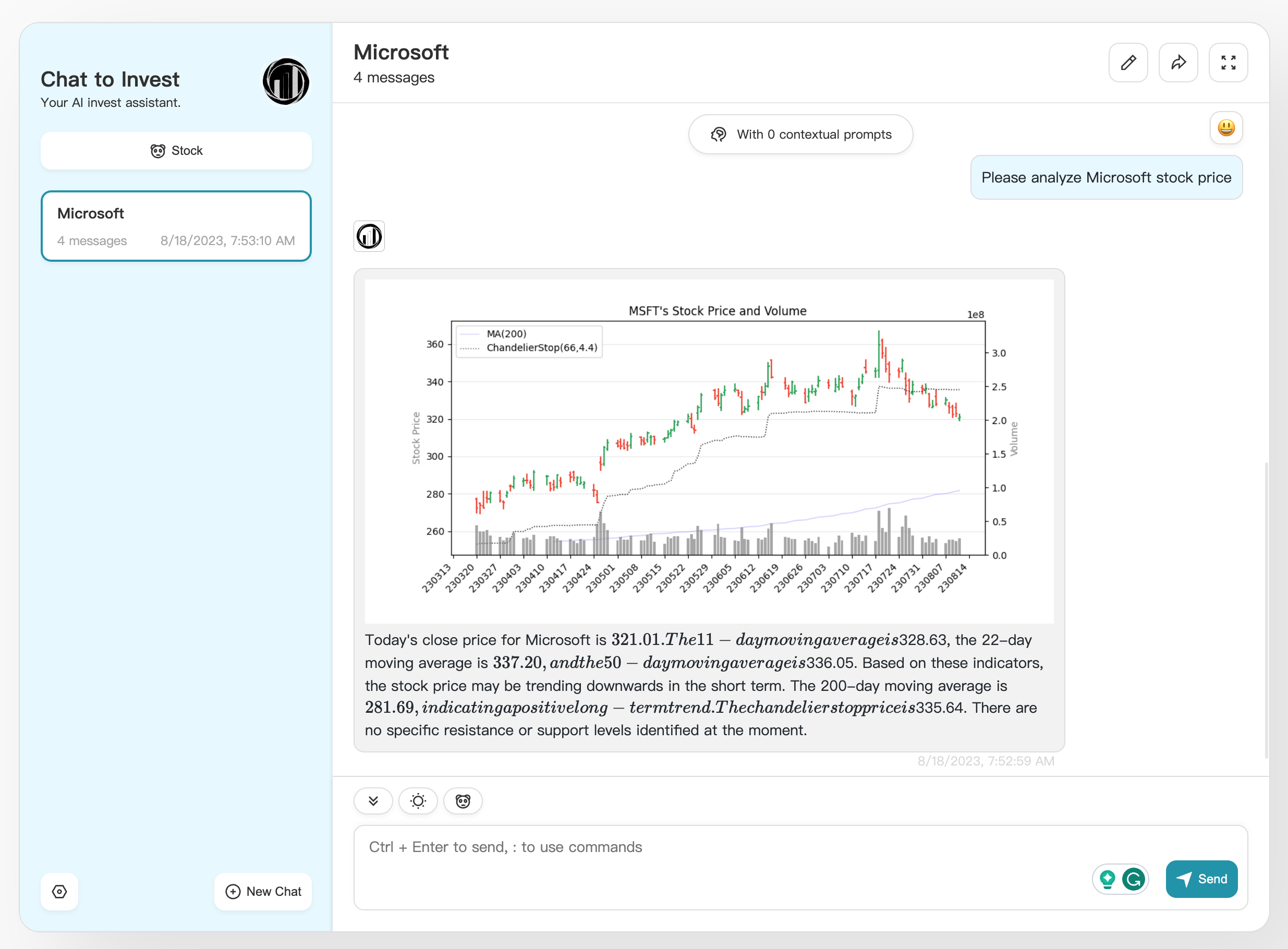Select the Microsoft chat in sidebar
This screenshot has height=949, width=1288.
[x=176, y=226]
